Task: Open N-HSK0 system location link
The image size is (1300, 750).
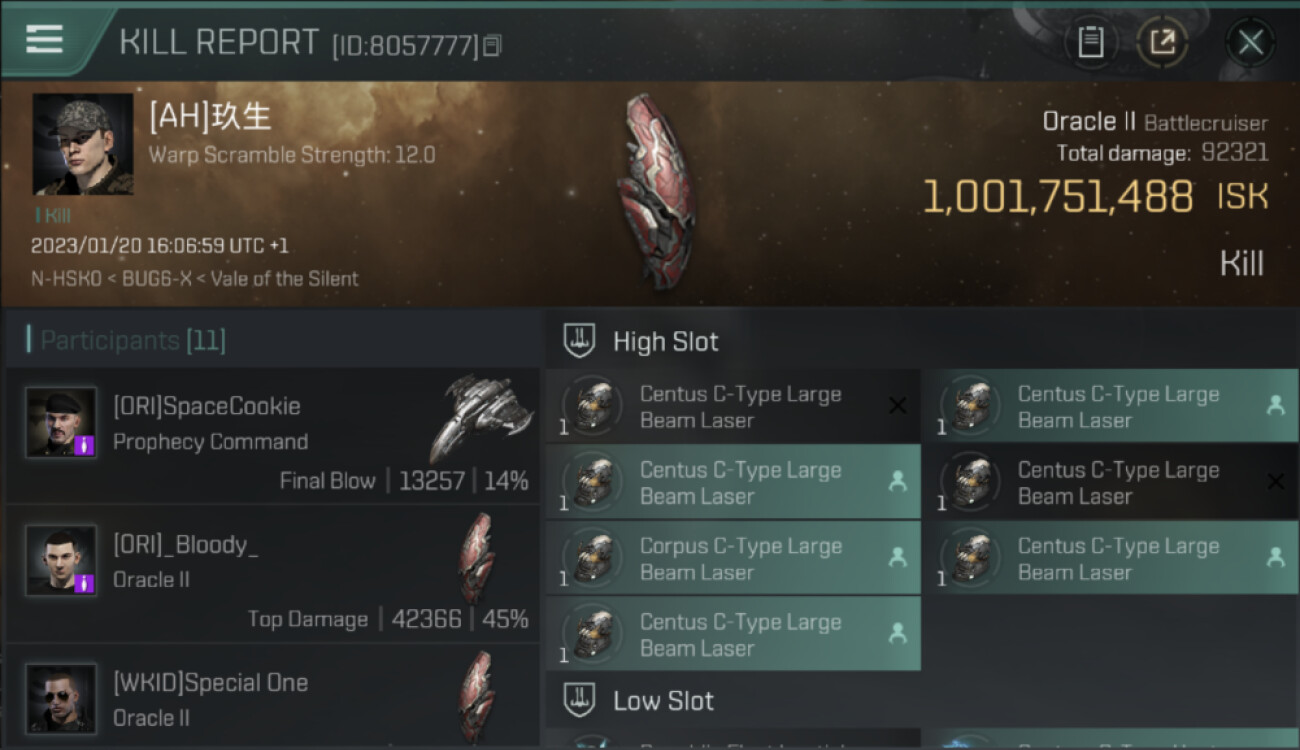Action: point(68,279)
